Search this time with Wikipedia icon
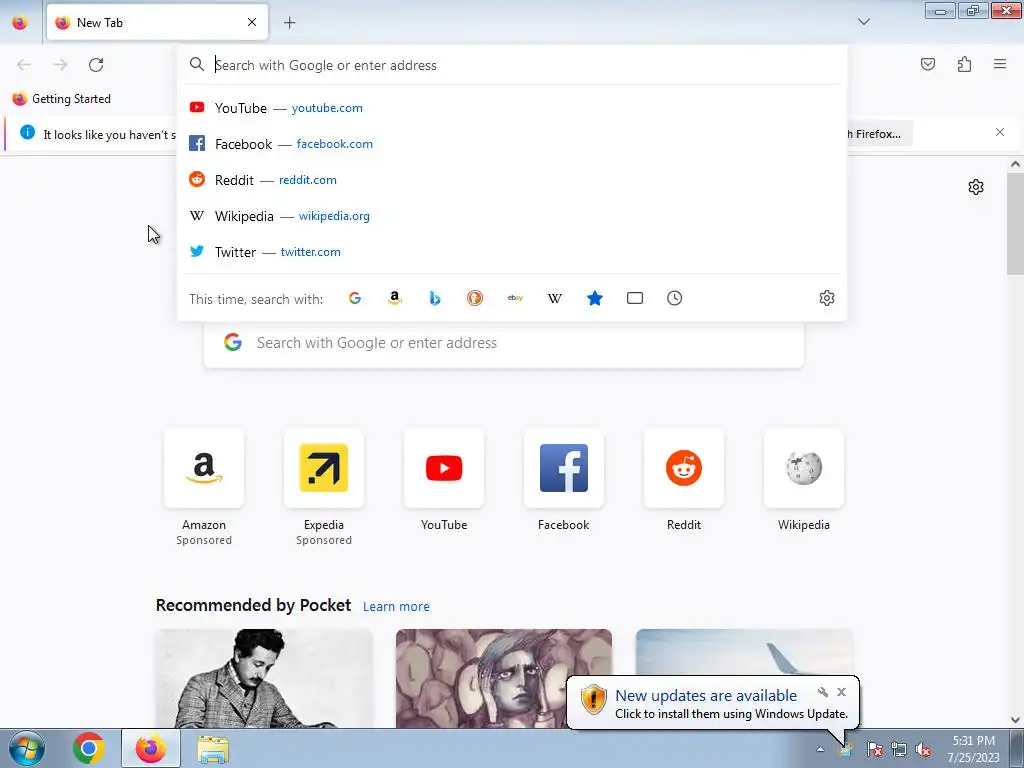This screenshot has height=768, width=1024. 554,298
